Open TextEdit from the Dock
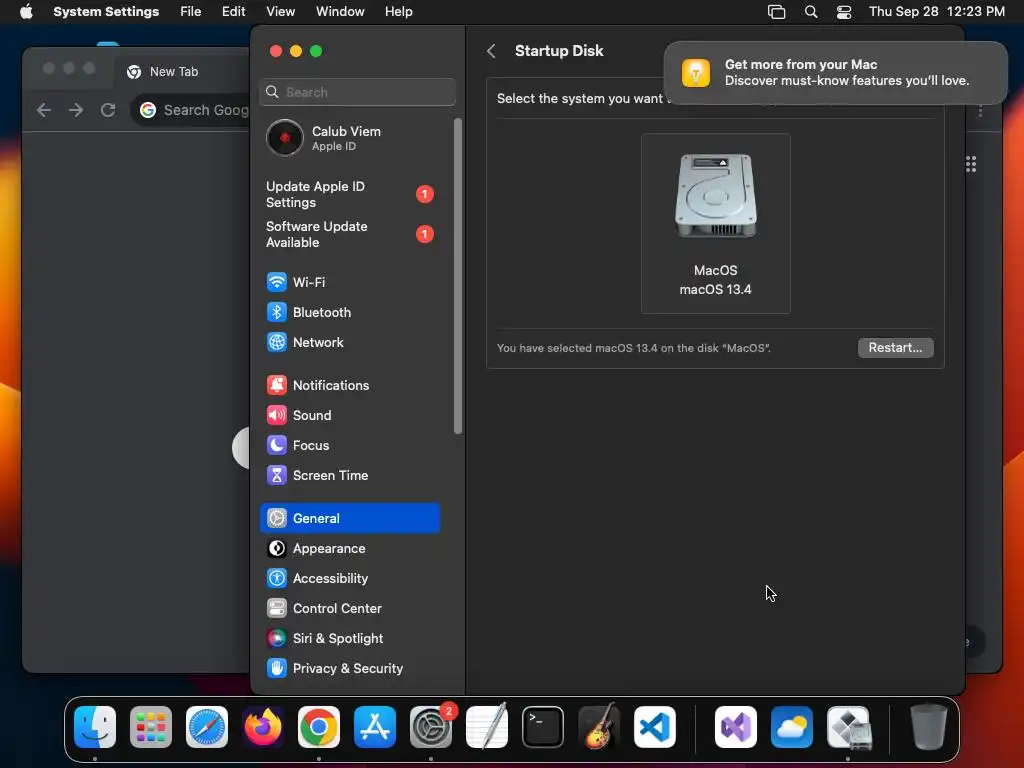The width and height of the screenshot is (1024, 768). click(487, 727)
